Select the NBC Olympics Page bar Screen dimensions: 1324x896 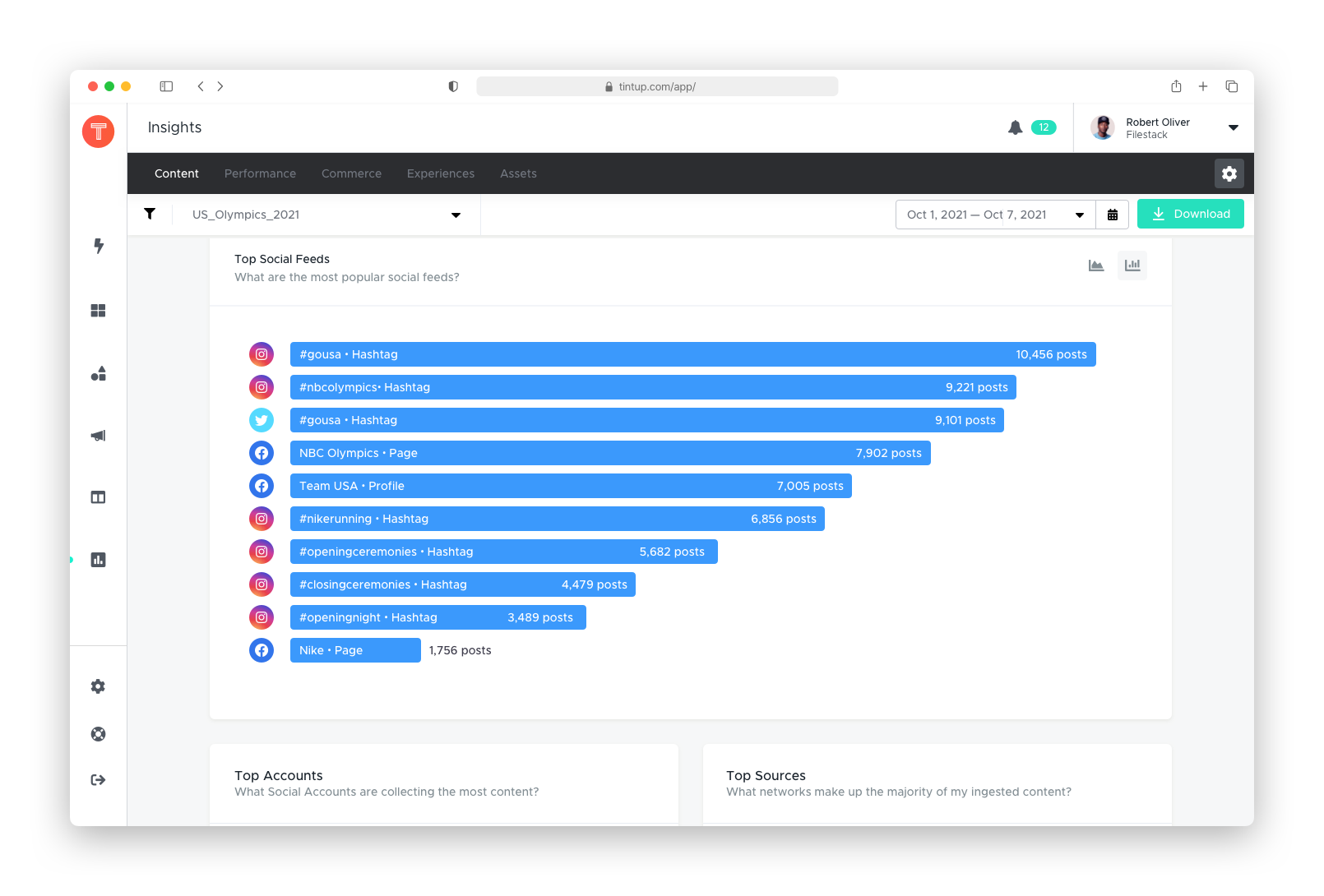(610, 453)
